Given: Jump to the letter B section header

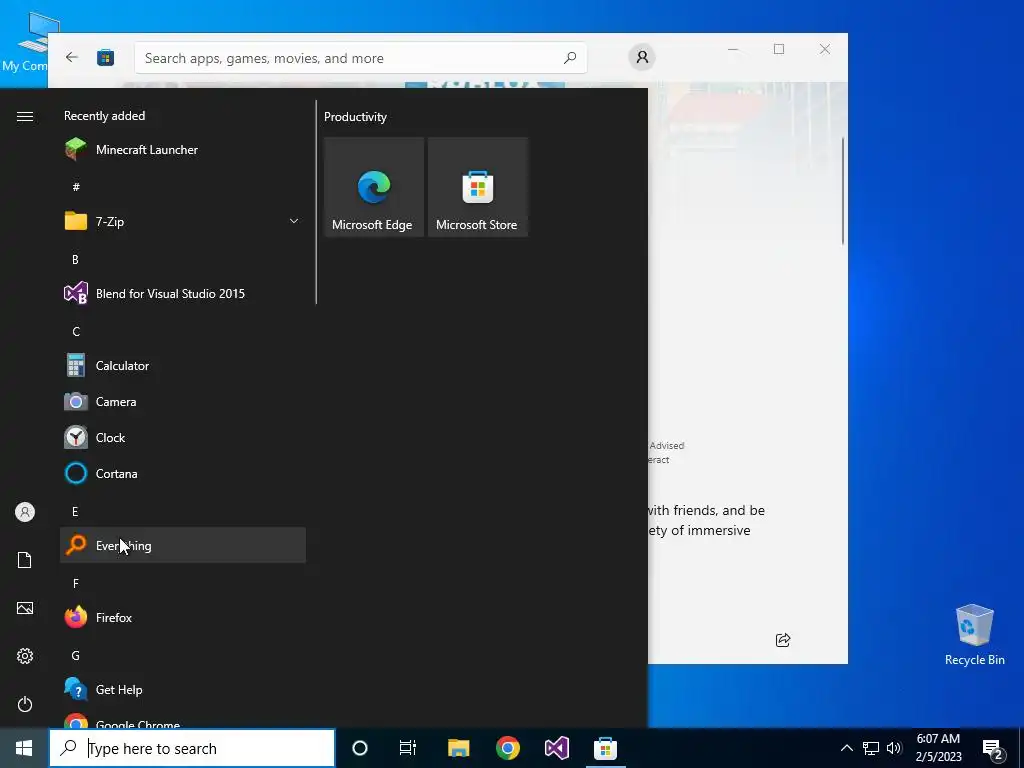Looking at the screenshot, I should 75,259.
